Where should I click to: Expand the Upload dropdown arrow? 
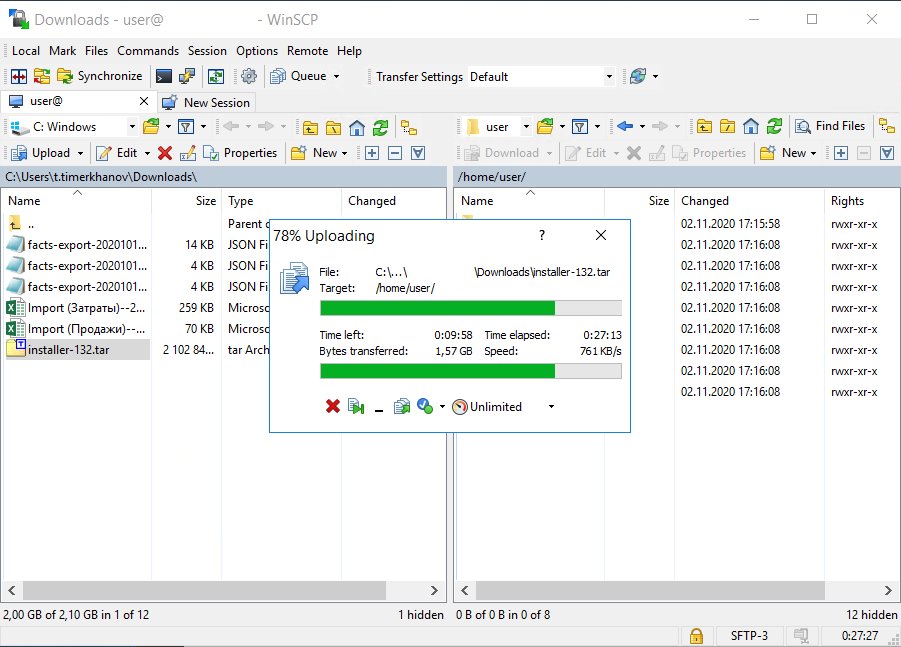pyautogui.click(x=80, y=153)
